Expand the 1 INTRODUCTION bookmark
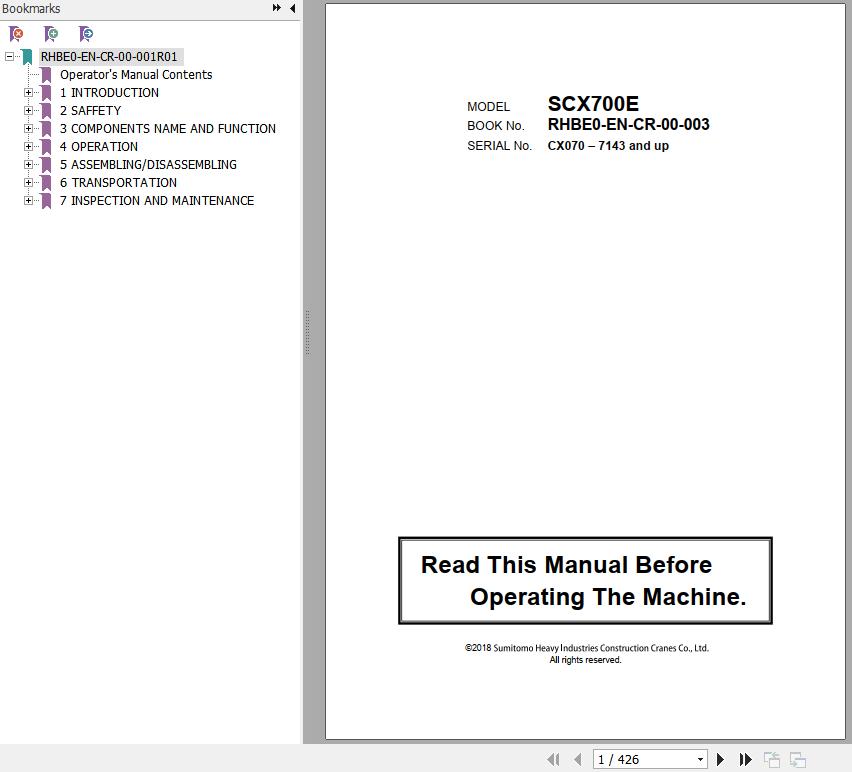Image resolution: width=852 pixels, height=772 pixels. tap(28, 93)
